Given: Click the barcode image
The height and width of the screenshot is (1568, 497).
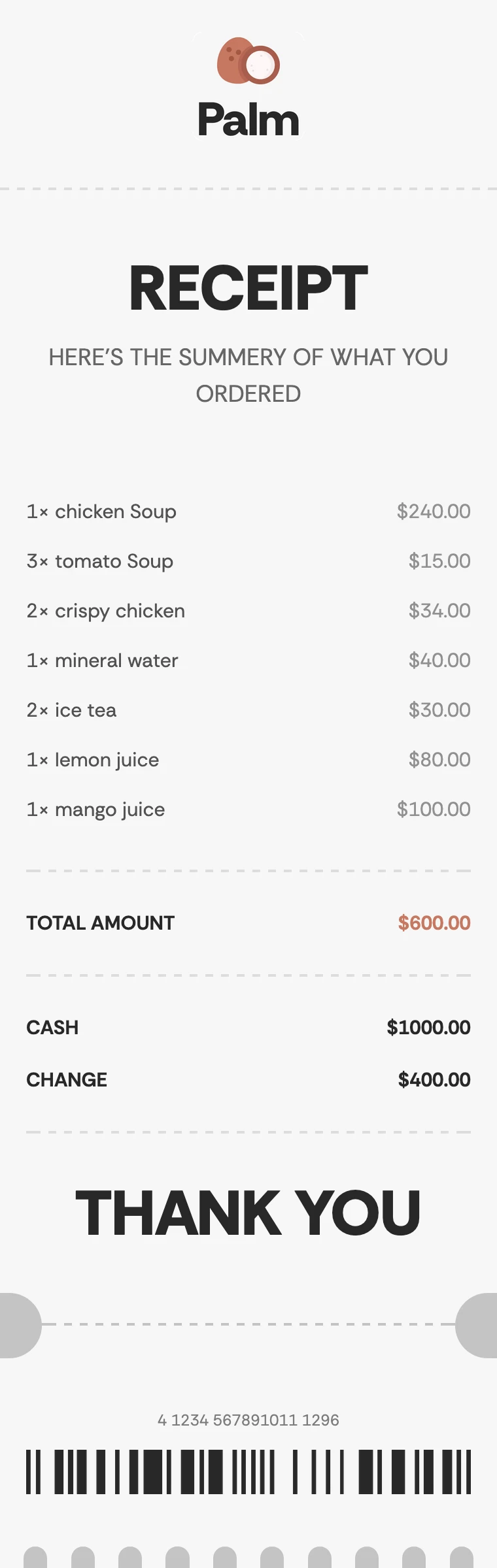Looking at the screenshot, I should click(x=248, y=1472).
